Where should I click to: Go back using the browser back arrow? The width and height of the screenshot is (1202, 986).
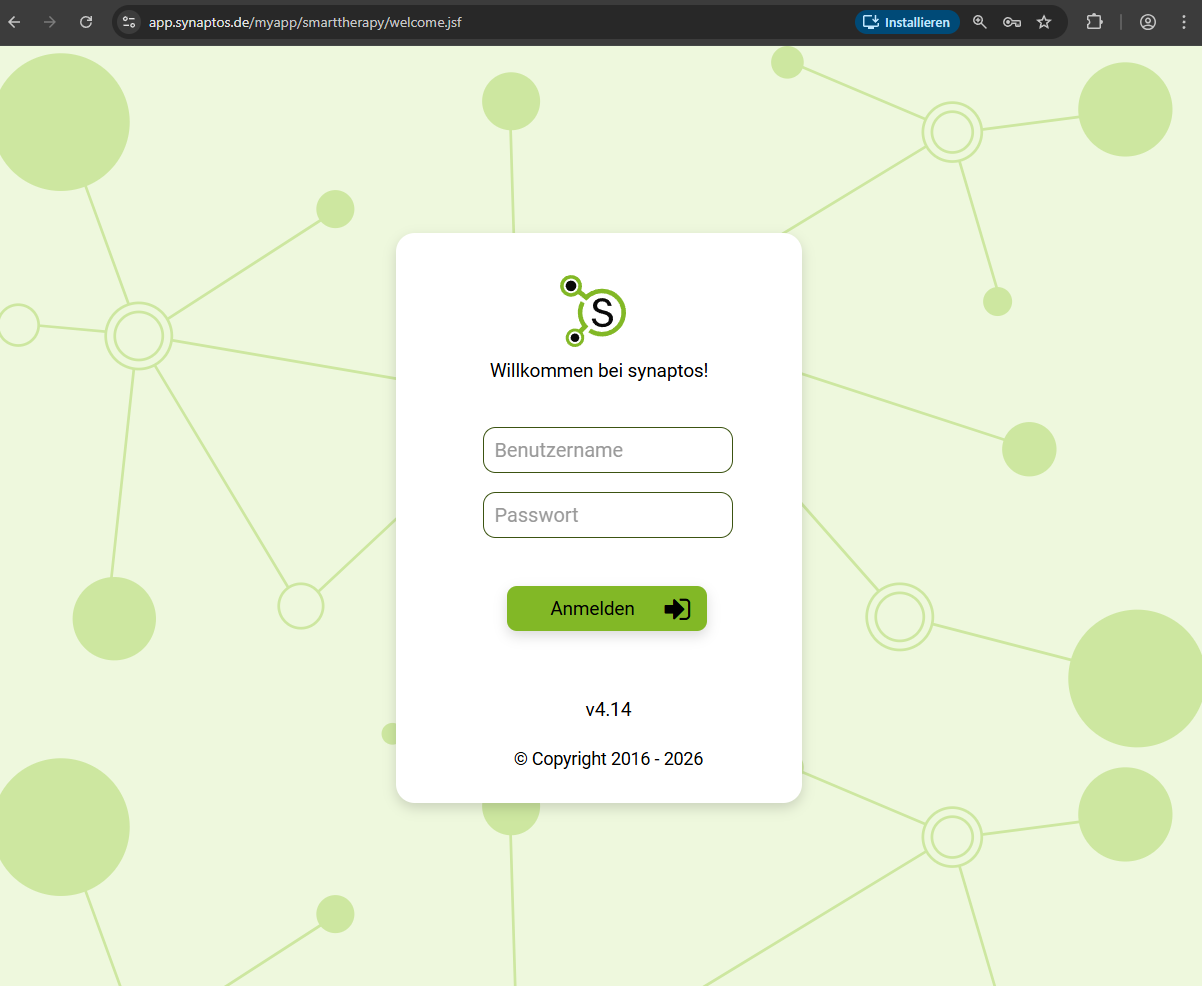tap(15, 22)
